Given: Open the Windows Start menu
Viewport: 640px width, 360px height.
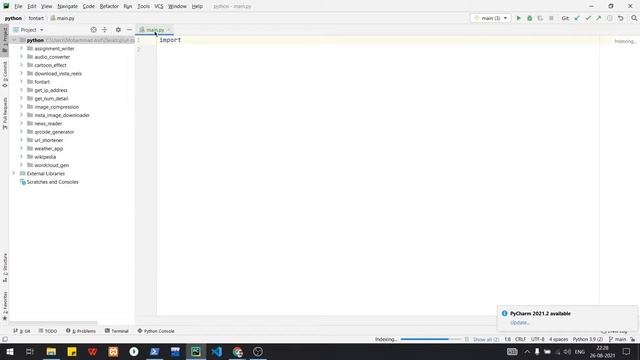Looking at the screenshot, I should coord(9,351).
